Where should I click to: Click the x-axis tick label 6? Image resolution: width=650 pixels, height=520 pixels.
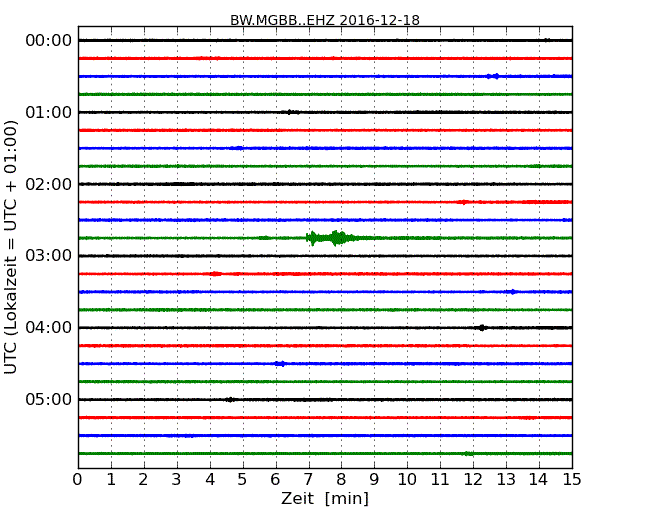275,480
